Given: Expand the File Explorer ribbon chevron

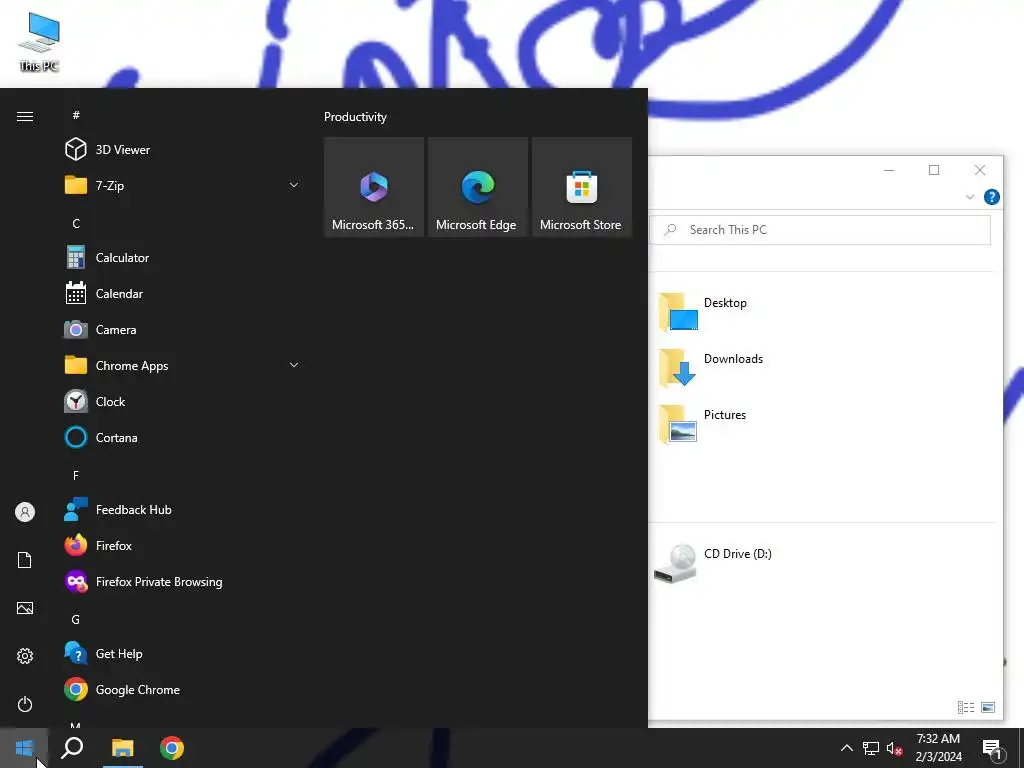Looking at the screenshot, I should (970, 197).
